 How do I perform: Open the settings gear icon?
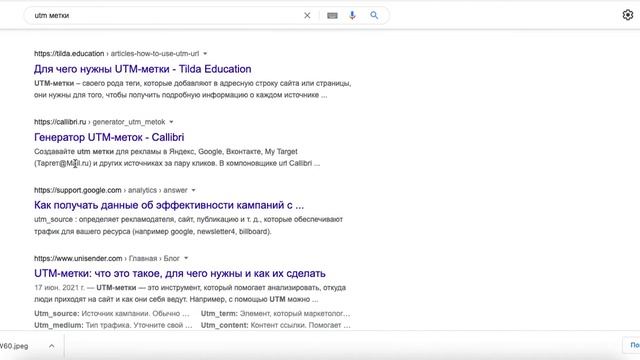click(x=628, y=15)
